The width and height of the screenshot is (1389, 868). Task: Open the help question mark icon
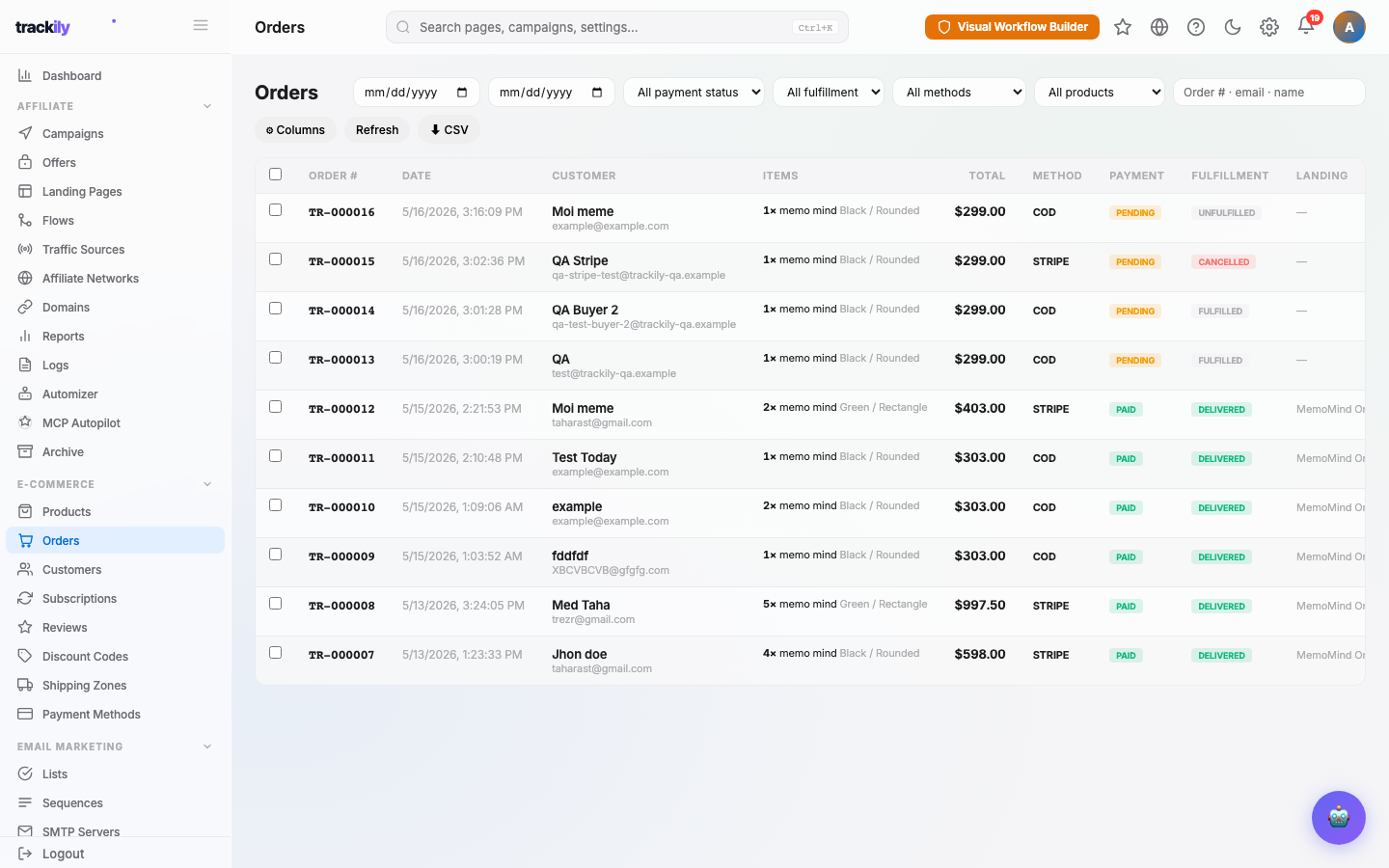(x=1196, y=27)
